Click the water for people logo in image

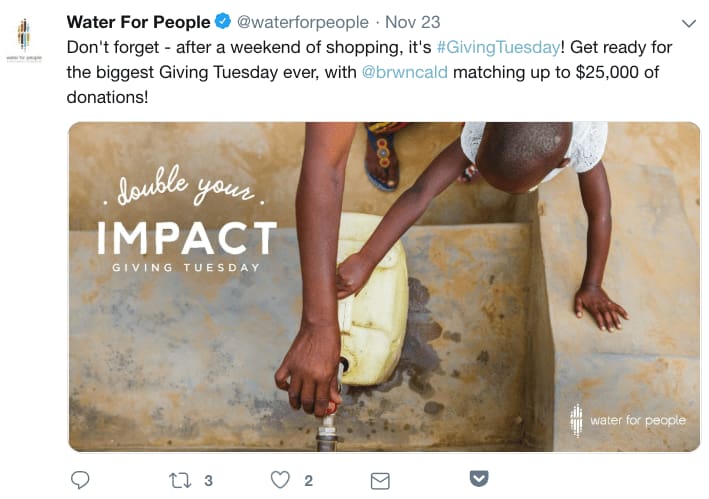click(628, 420)
